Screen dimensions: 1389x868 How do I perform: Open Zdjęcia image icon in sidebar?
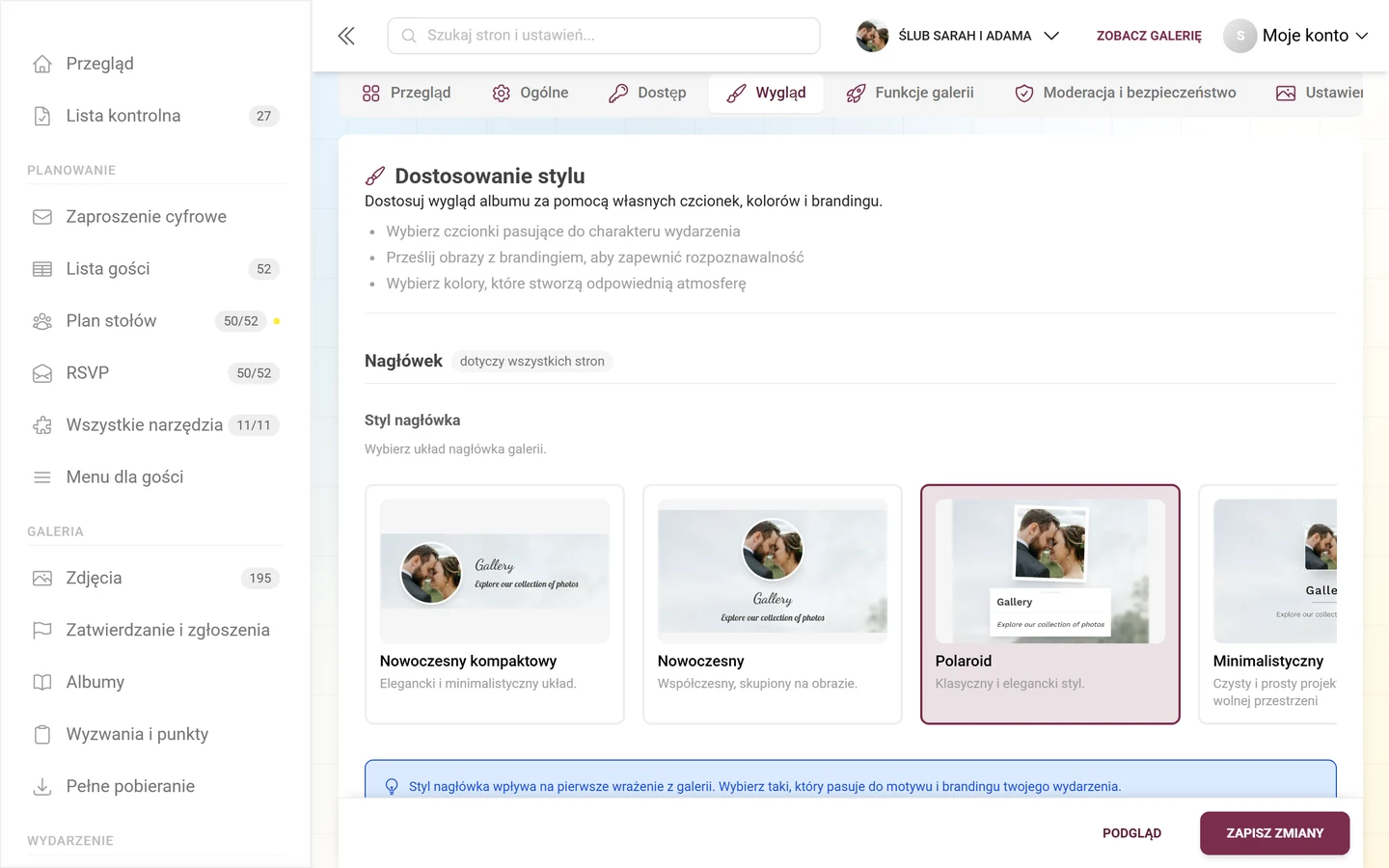(42, 579)
